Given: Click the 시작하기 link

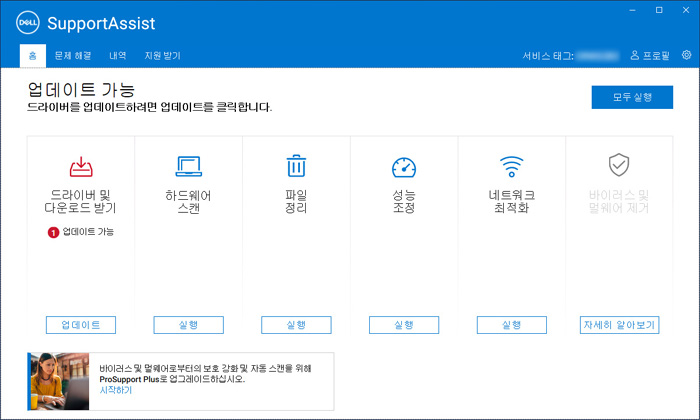Looking at the screenshot, I should point(116,390).
